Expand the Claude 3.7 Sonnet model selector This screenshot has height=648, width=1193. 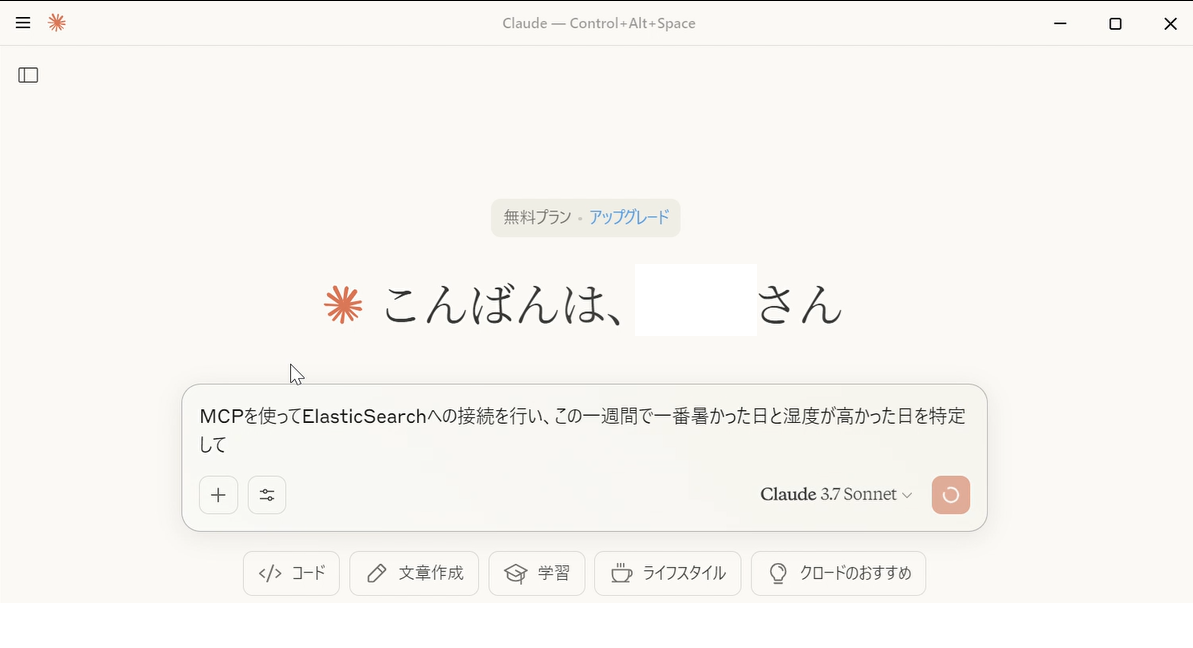click(x=836, y=494)
